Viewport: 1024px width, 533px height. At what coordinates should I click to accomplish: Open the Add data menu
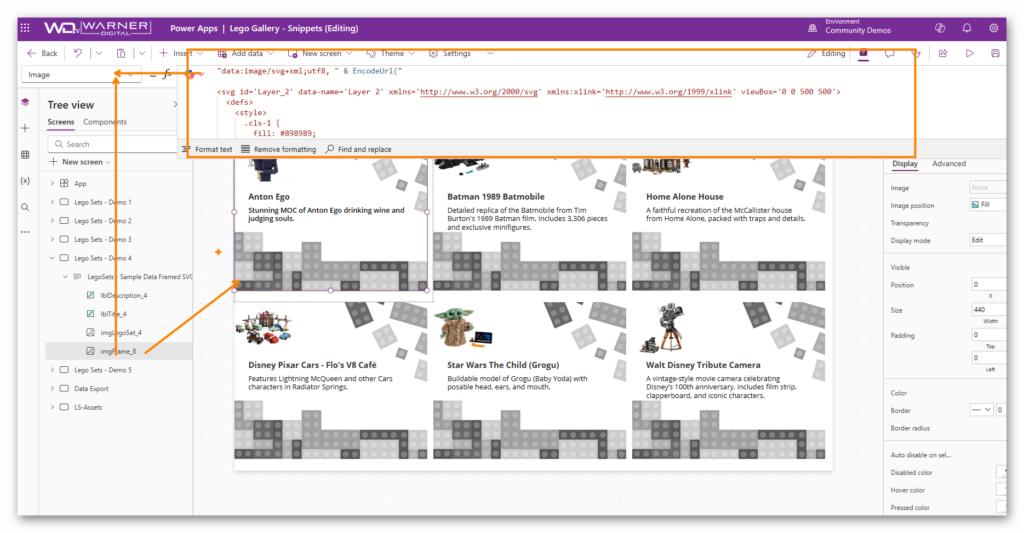[246, 54]
